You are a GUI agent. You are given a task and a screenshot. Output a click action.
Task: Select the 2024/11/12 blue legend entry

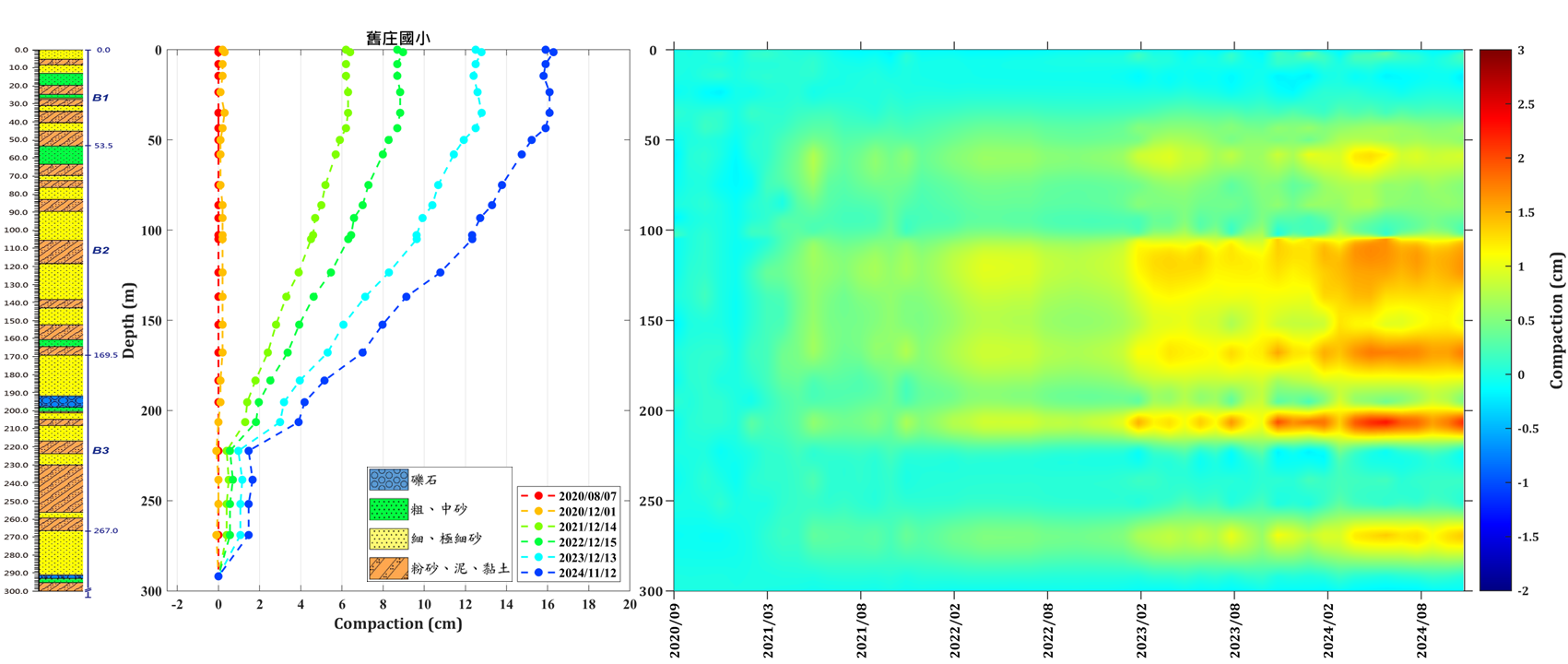tap(569, 573)
